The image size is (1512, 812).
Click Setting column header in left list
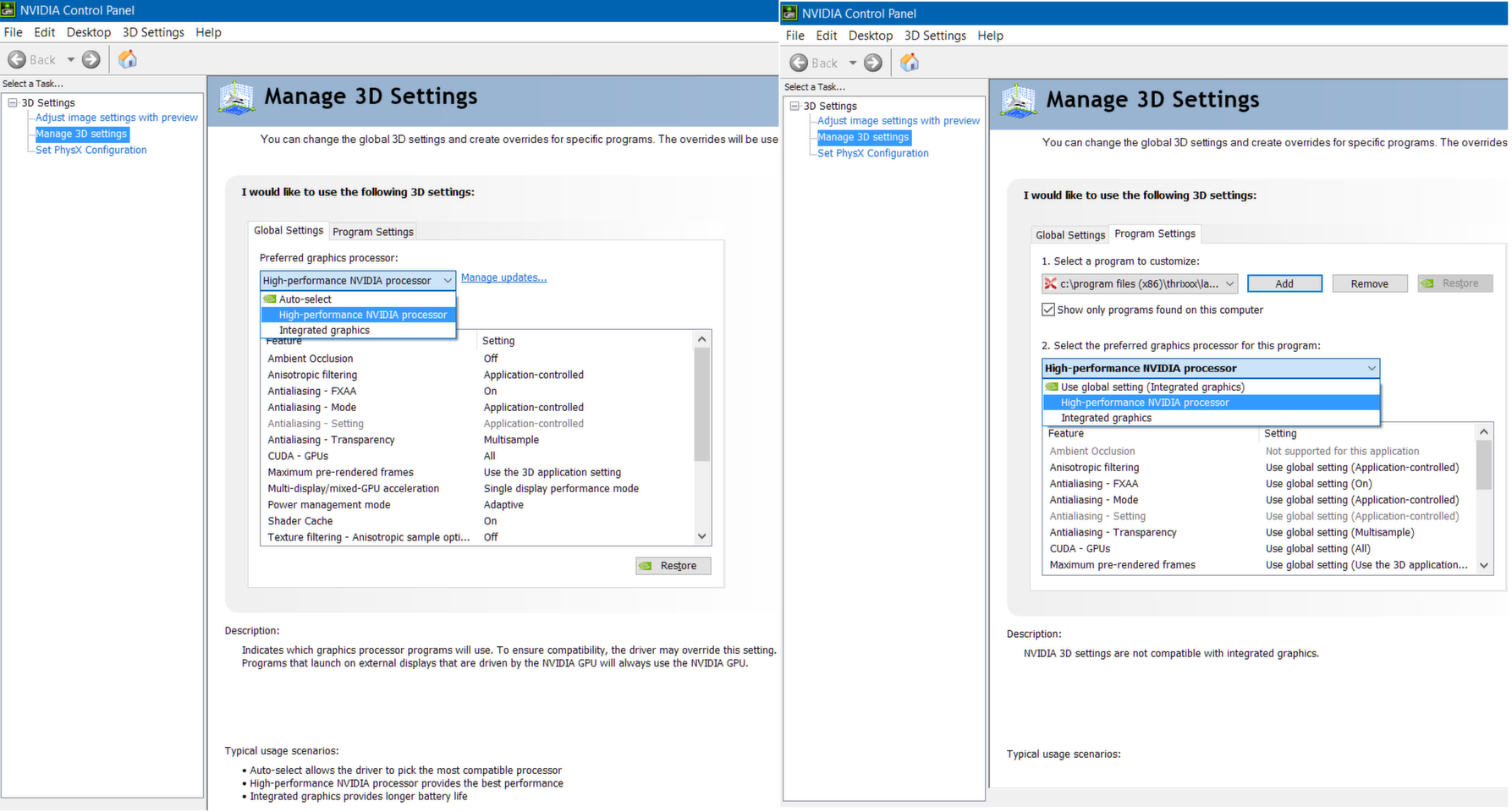tap(586, 341)
